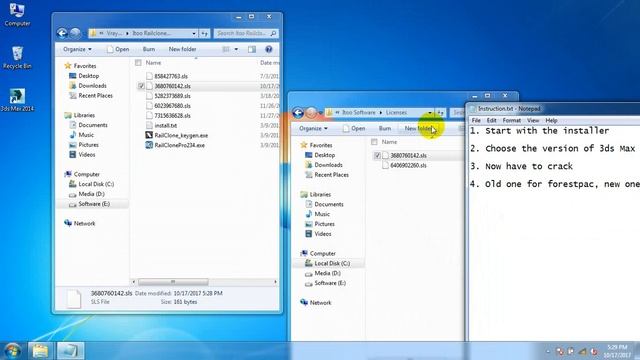Open Organize dropdown in Licenses window

click(x=313, y=129)
